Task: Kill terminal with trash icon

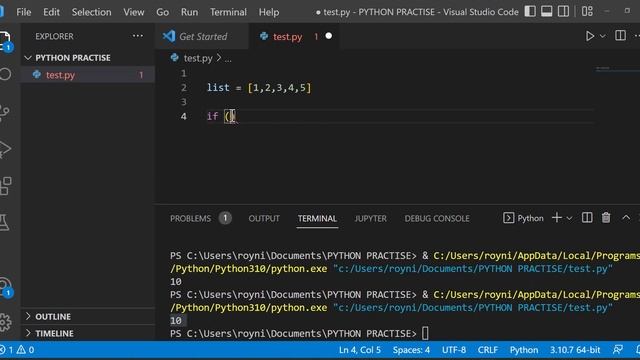Action: 606,218
